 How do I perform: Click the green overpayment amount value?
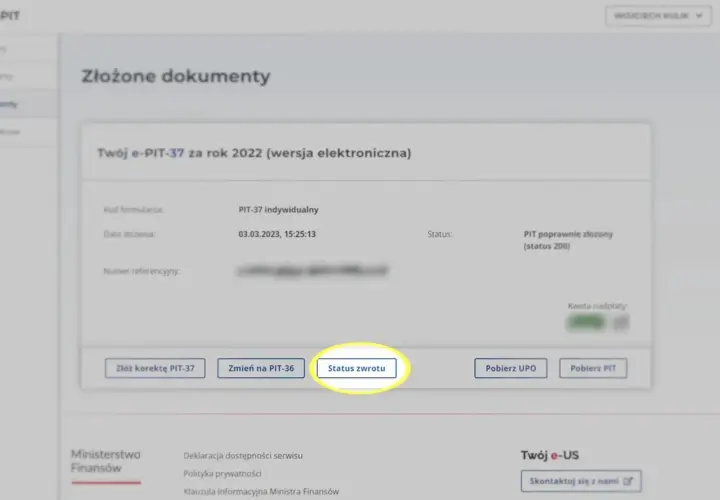coord(587,322)
